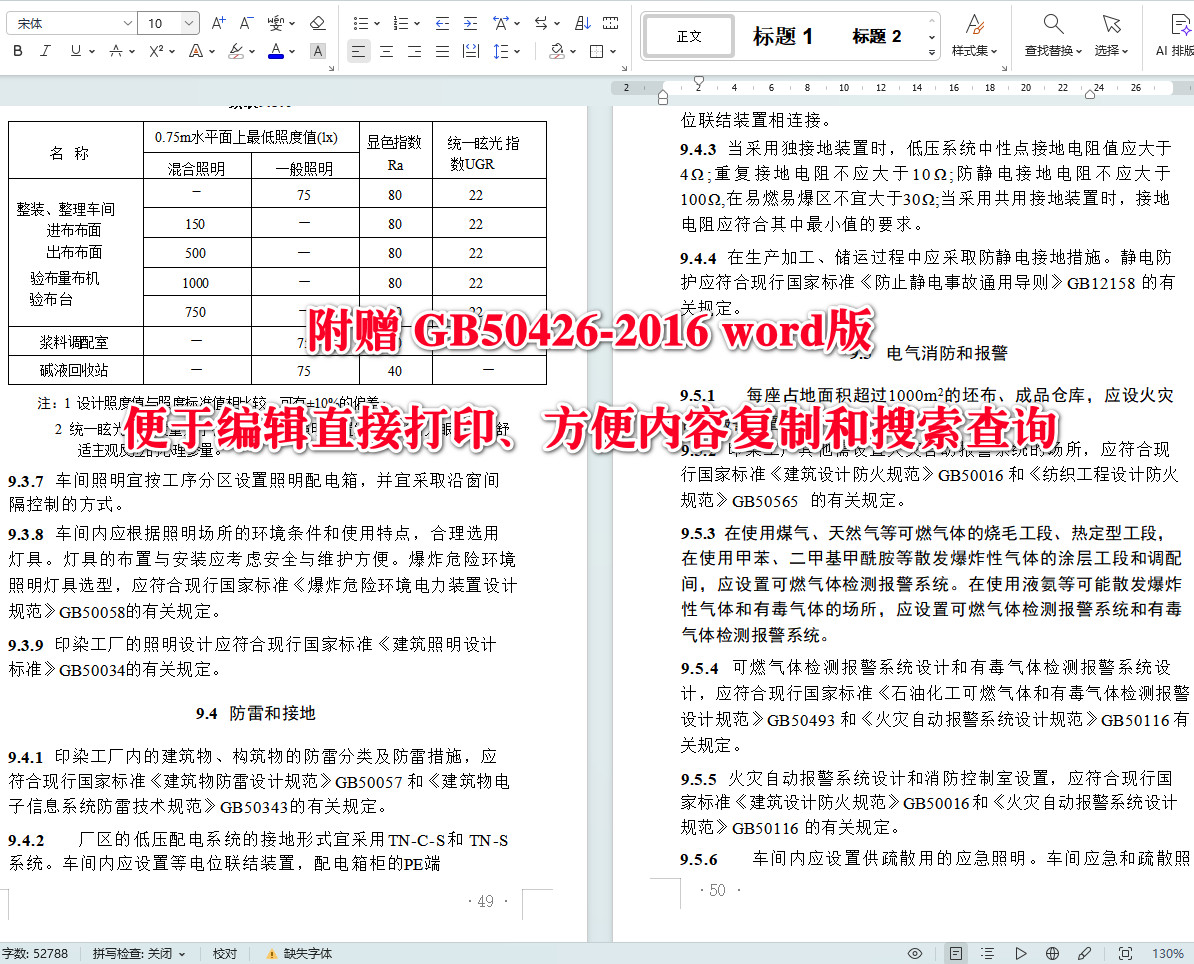Toggle eye protection mode icon

915,953
